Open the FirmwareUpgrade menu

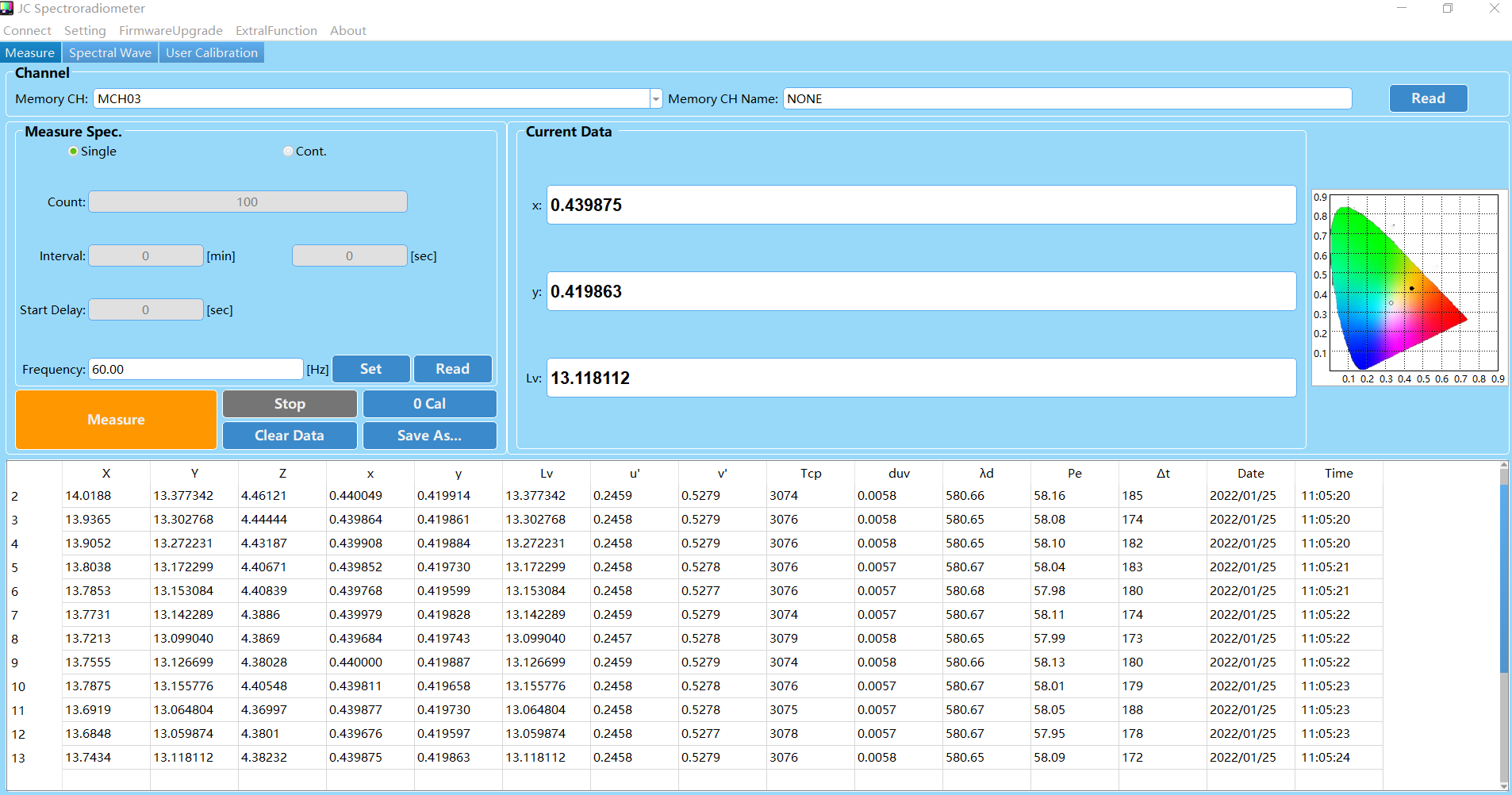(171, 31)
